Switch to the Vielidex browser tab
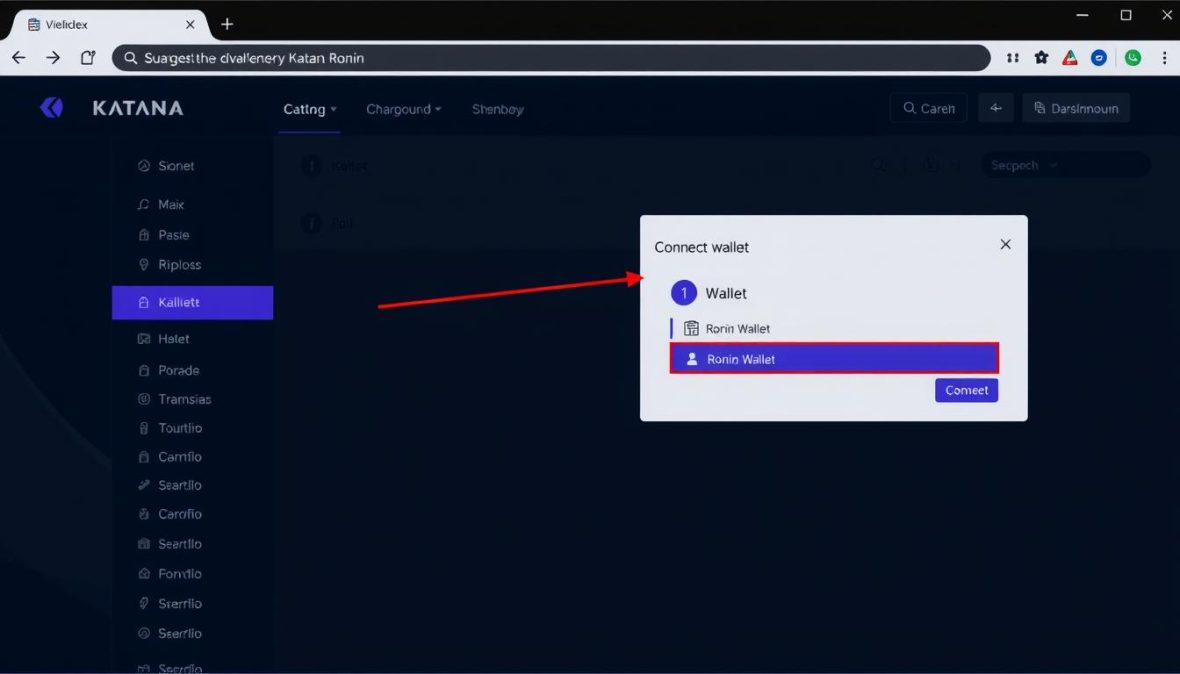1180x674 pixels. point(105,24)
